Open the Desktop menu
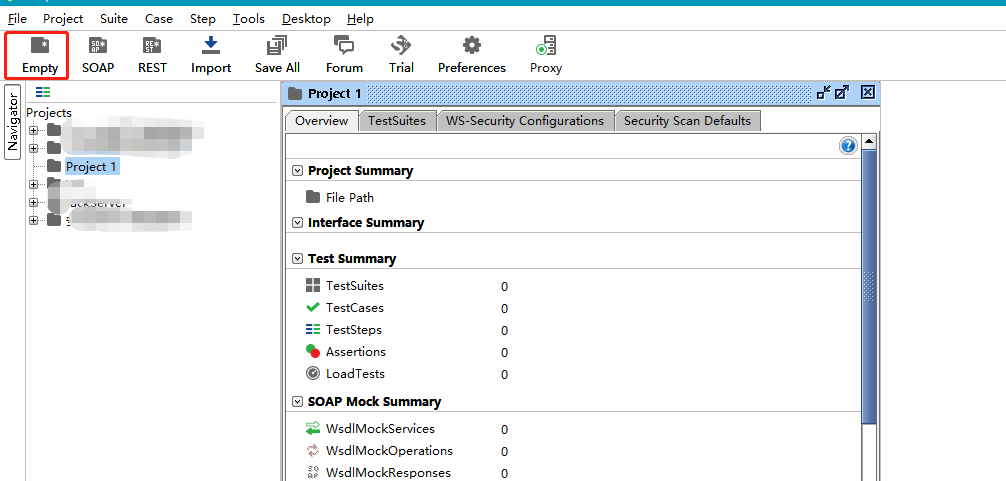The width and height of the screenshot is (1006, 481). pos(306,19)
